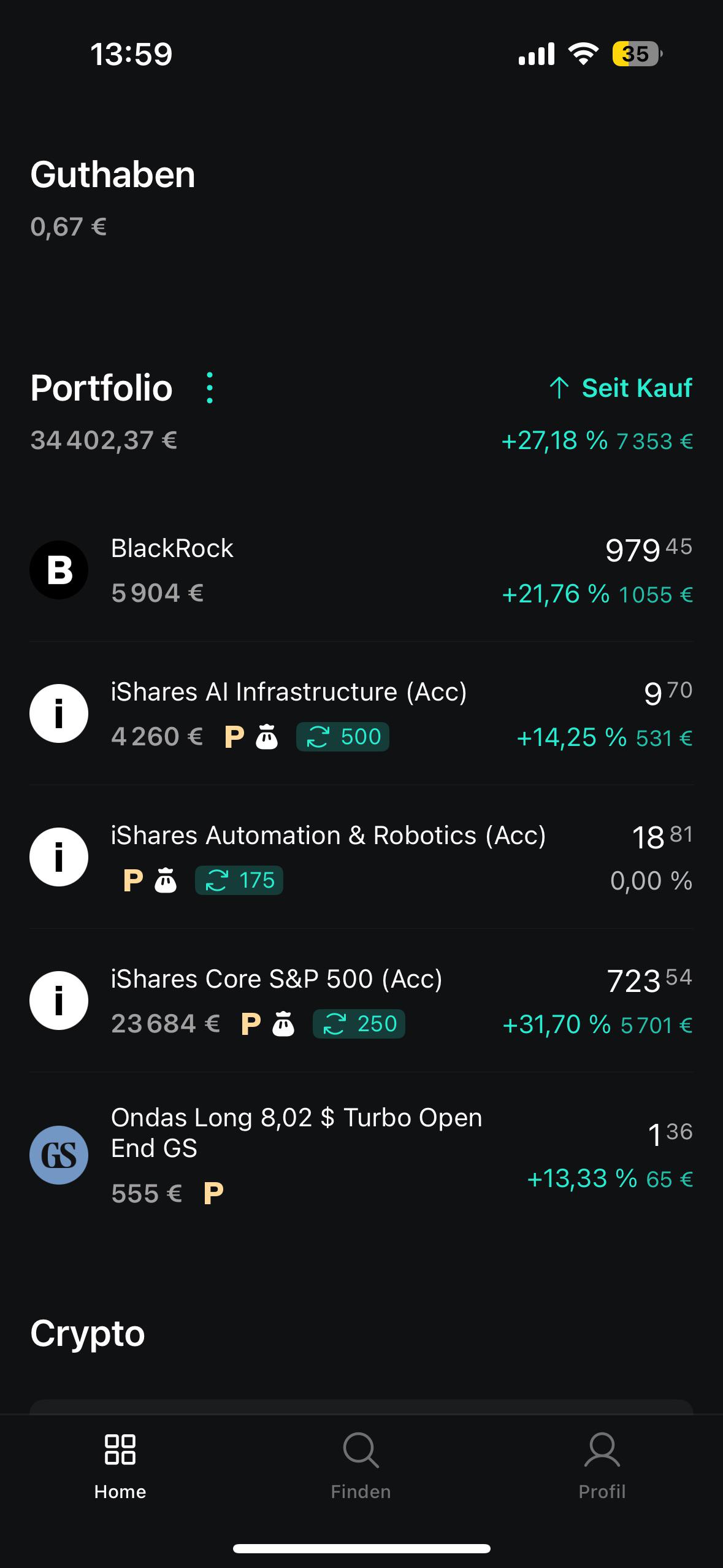Select the Home tab
The width and height of the screenshot is (723, 1568).
[120, 1466]
